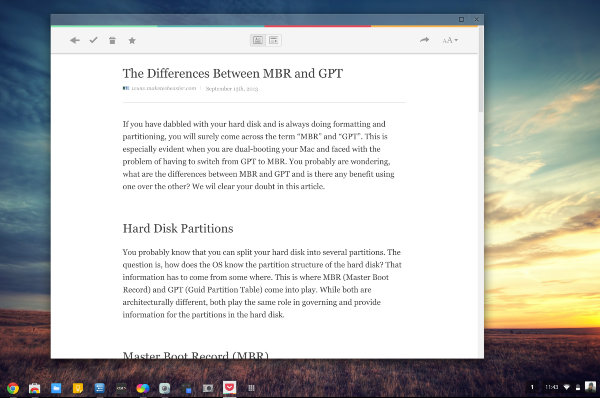
Task: Close the Pocket window
Action: (x=476, y=20)
